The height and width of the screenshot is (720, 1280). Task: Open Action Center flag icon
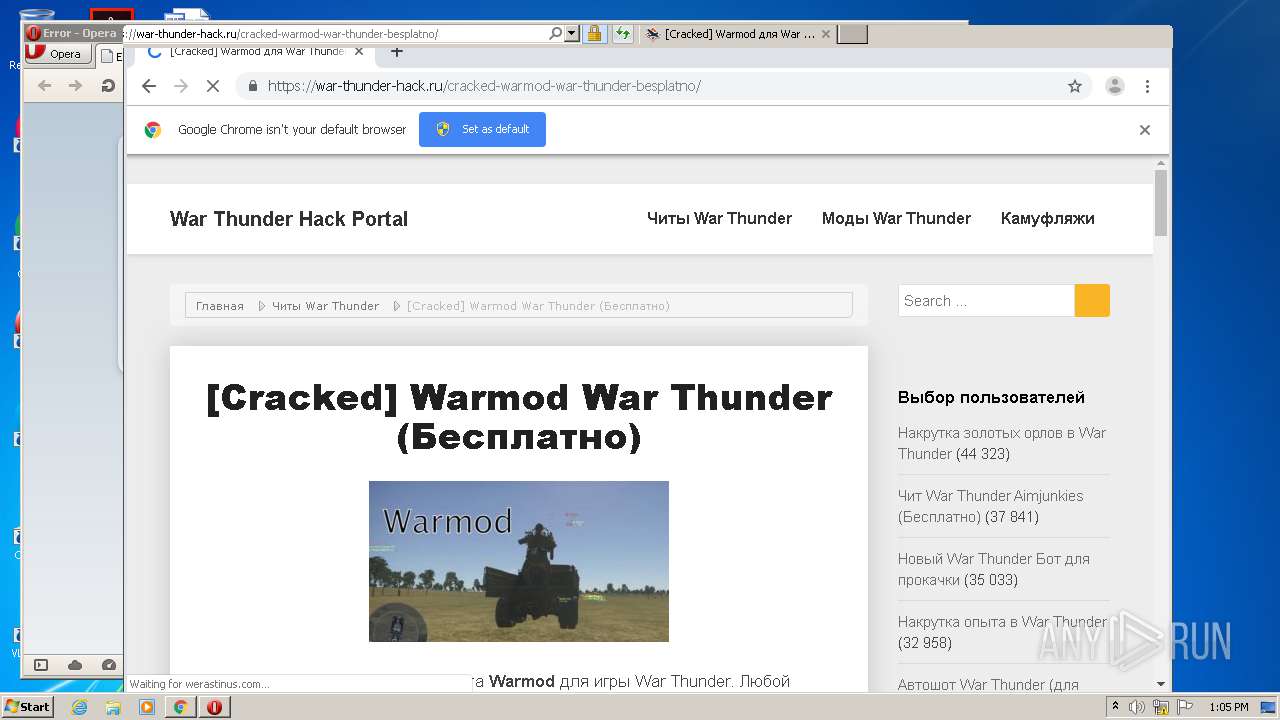point(1183,707)
